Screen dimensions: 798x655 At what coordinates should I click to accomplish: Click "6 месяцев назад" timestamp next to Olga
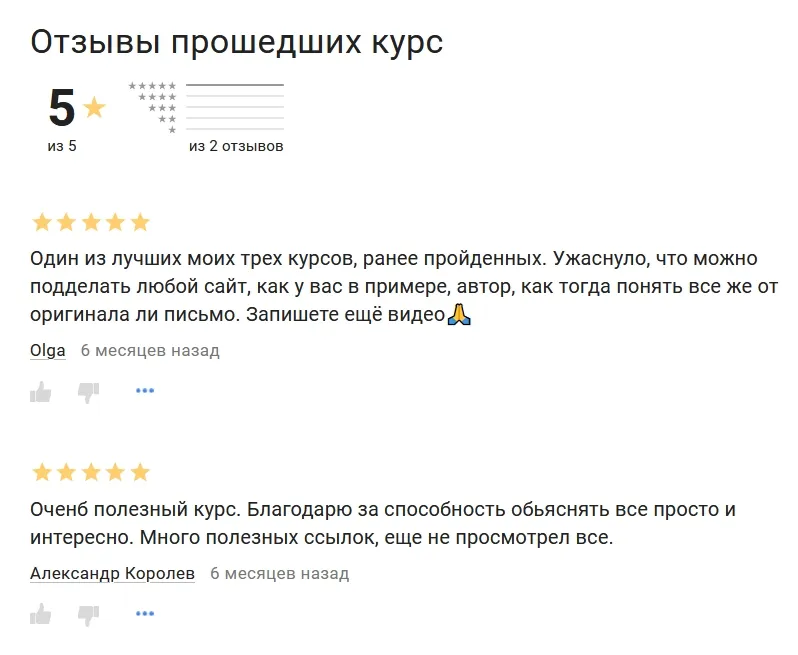click(x=150, y=351)
